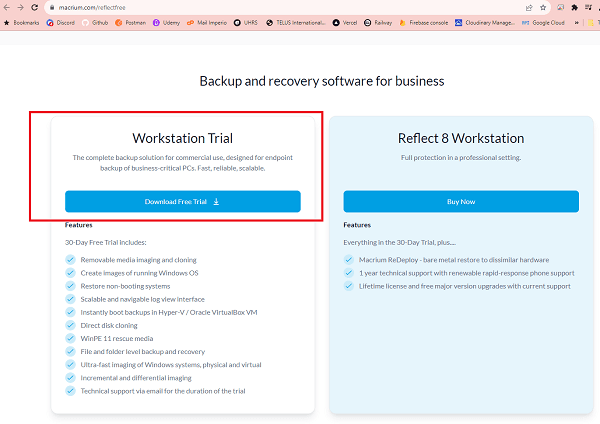Reload the page with the refresh icon
This screenshot has width=600, height=424.
34,7
